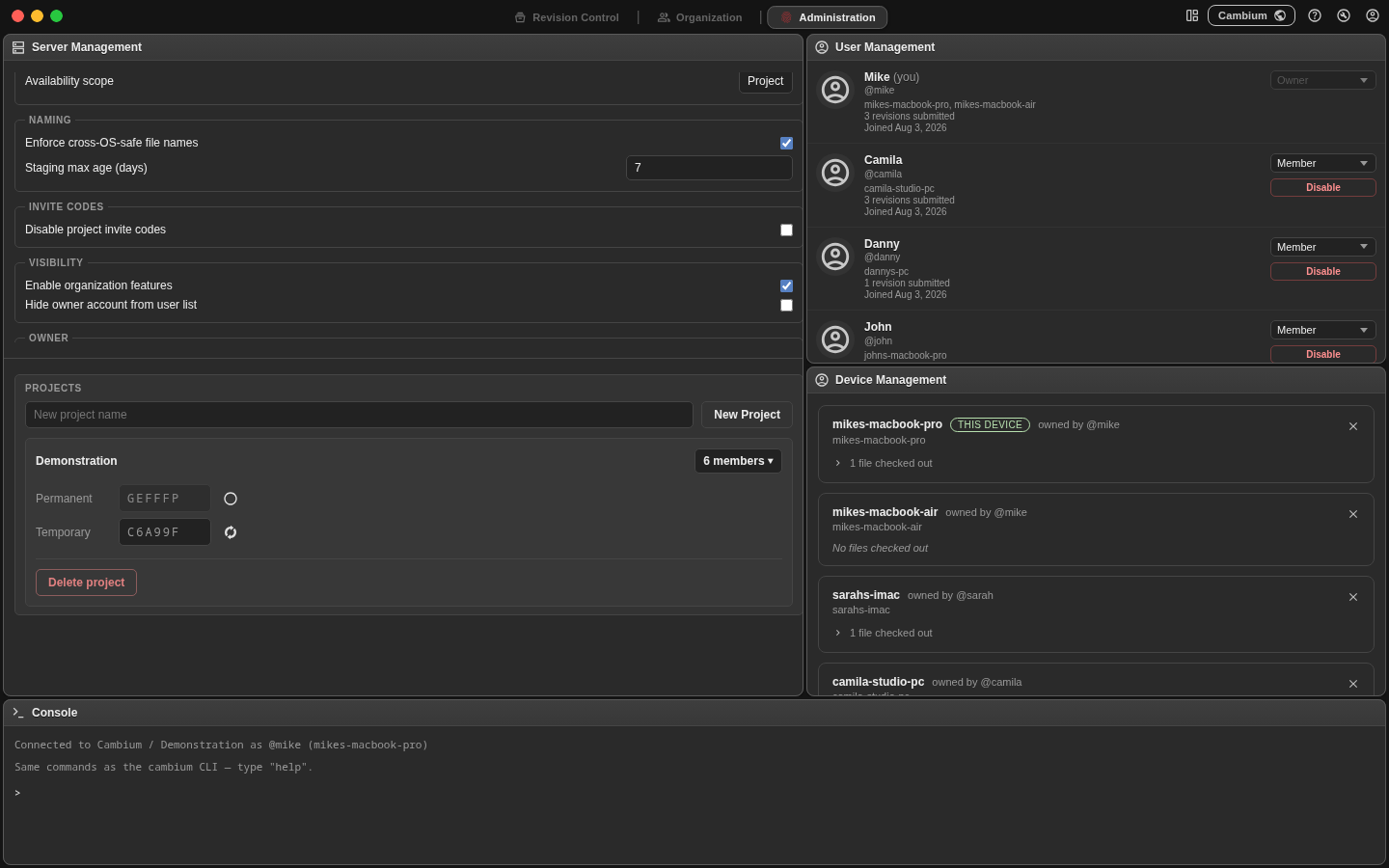Disable John's account
Image resolution: width=1389 pixels, height=868 pixels.
click(x=1322, y=354)
